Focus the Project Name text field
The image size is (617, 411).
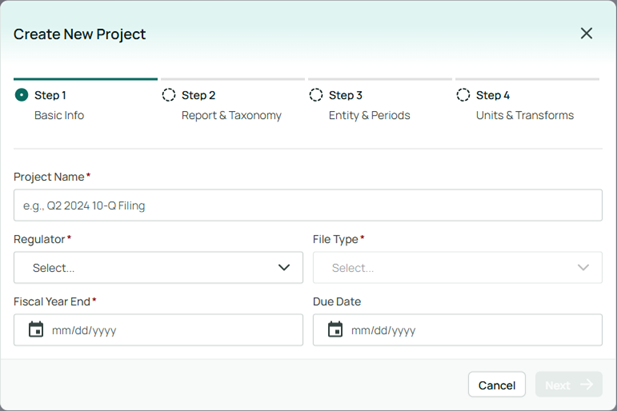pos(308,205)
